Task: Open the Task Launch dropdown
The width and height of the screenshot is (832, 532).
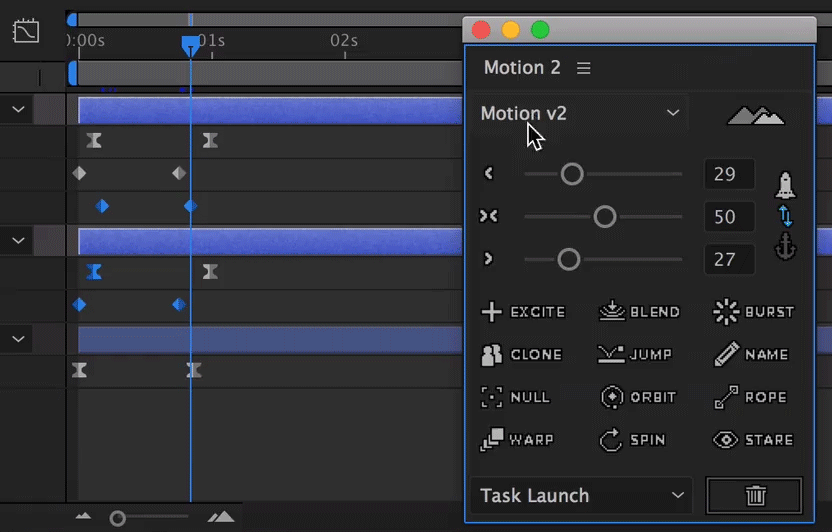Action: pyautogui.click(x=580, y=495)
